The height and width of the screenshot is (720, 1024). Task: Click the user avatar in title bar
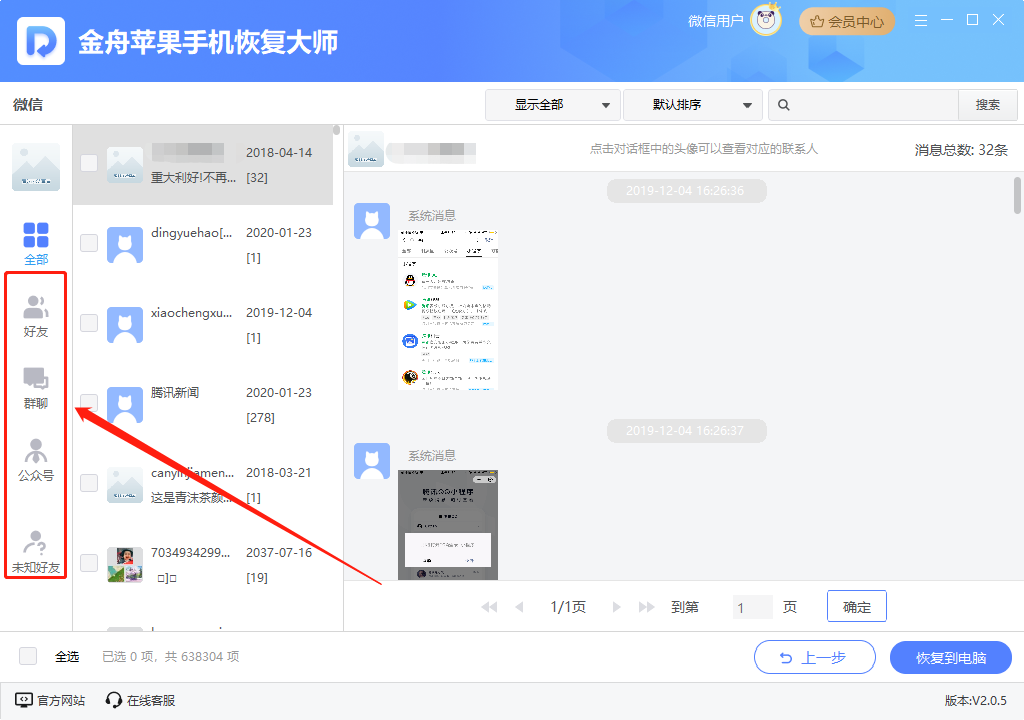pyautogui.click(x=765, y=20)
